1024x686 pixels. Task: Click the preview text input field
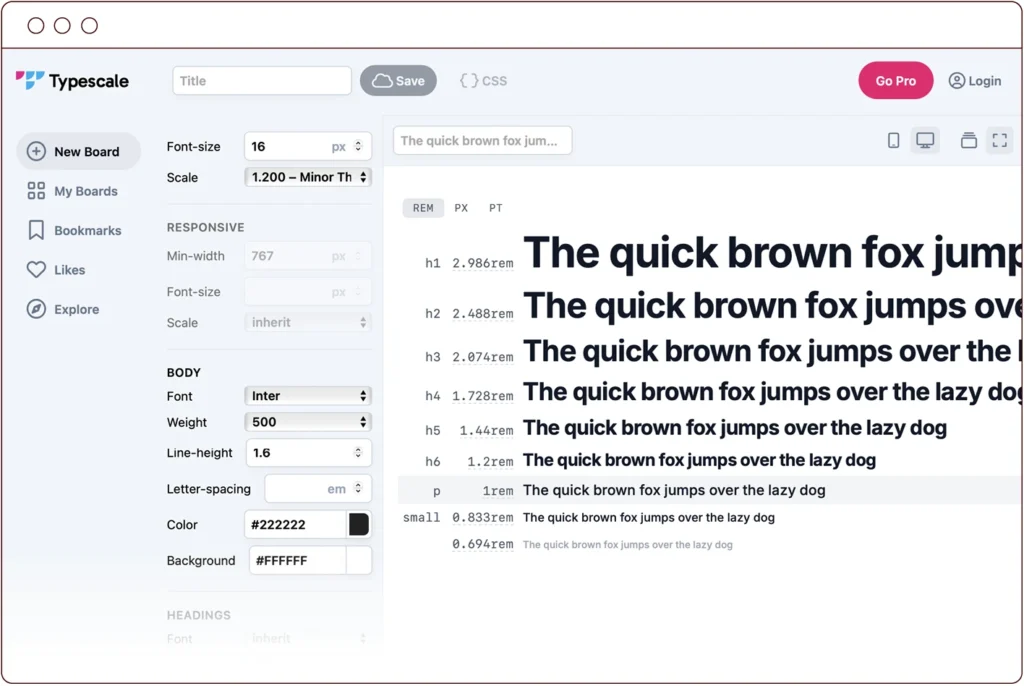[x=483, y=140]
